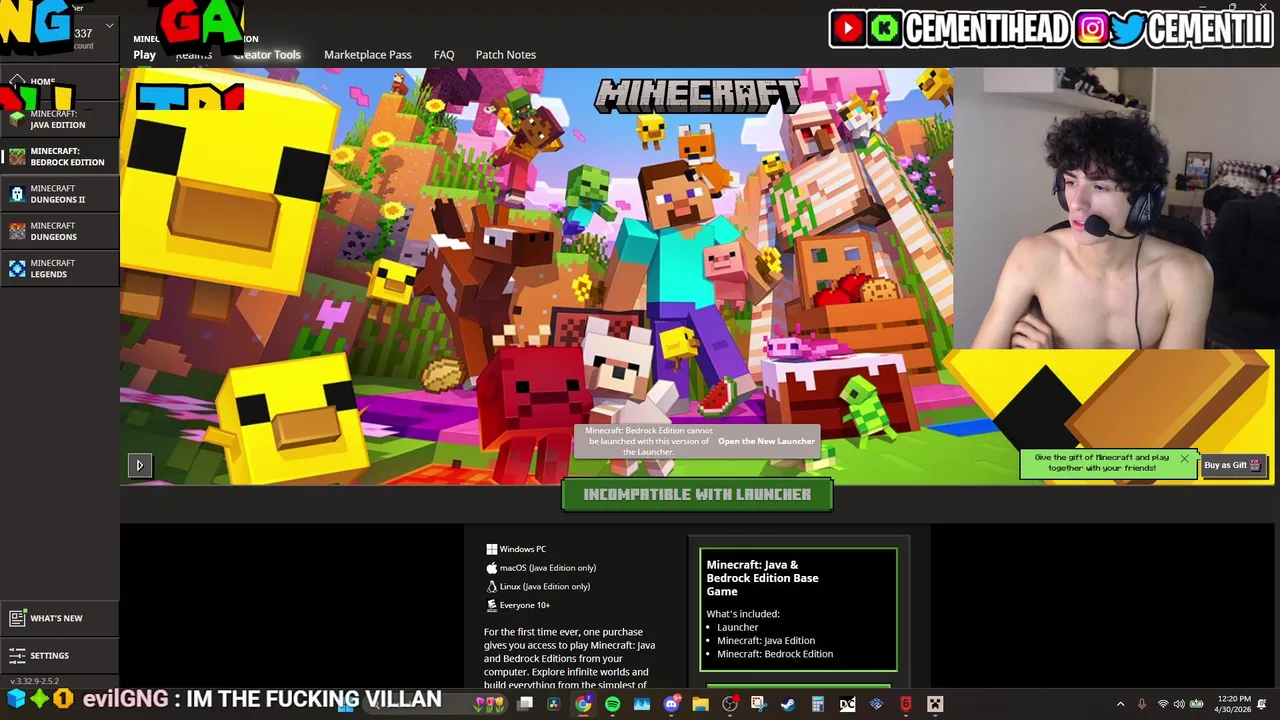This screenshot has height=720, width=1280.
Task: Switch to the Play tab
Action: 145,55
